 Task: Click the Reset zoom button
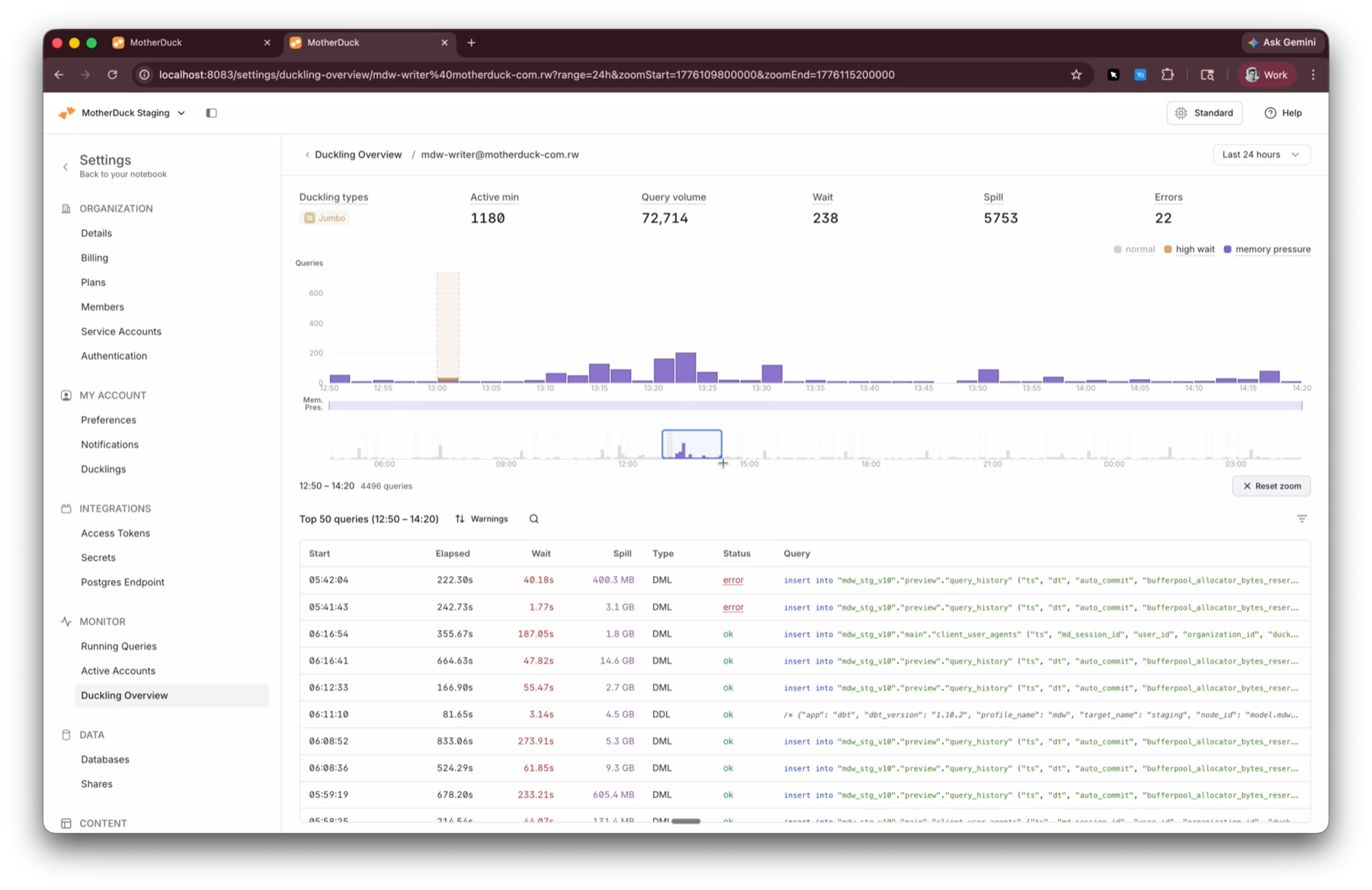pyautogui.click(x=1271, y=486)
